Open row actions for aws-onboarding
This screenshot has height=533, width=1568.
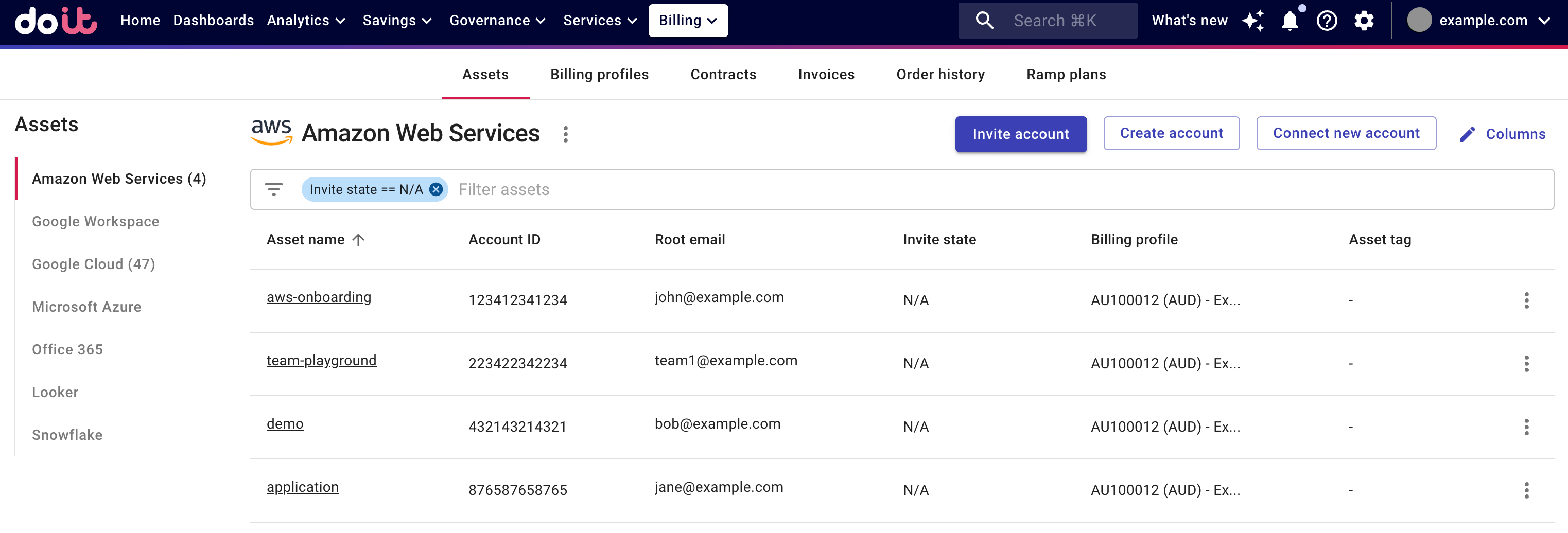coord(1526,300)
